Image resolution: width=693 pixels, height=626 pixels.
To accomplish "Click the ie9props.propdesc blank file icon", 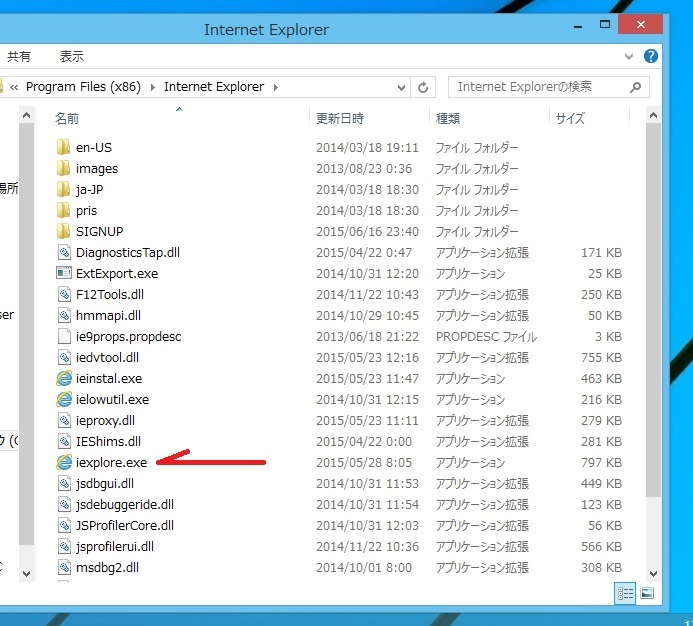I will point(64,336).
